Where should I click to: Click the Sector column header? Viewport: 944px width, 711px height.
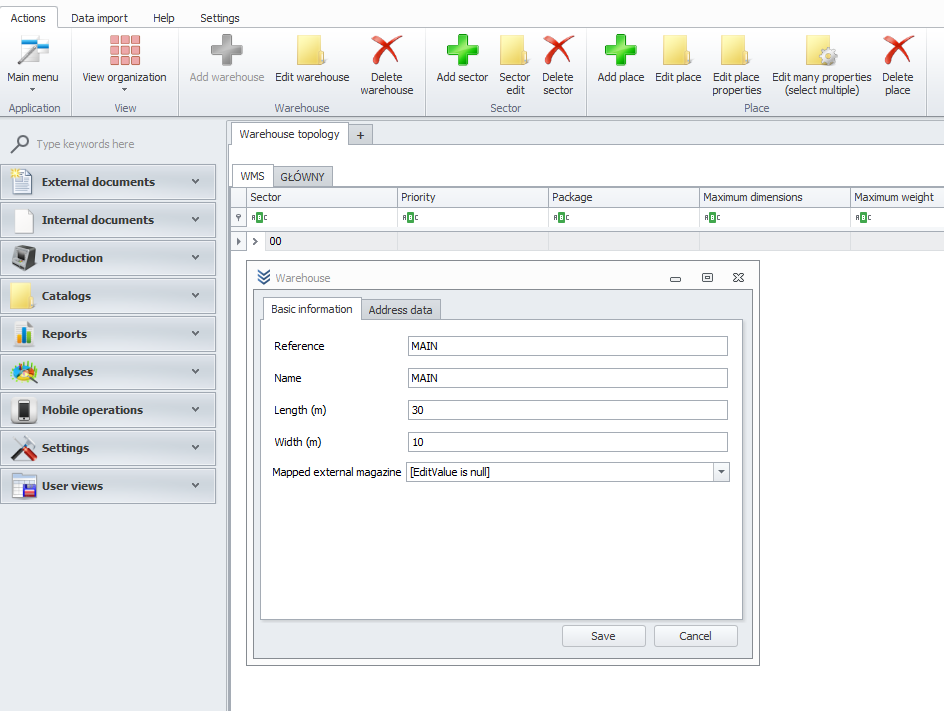[x=322, y=197]
